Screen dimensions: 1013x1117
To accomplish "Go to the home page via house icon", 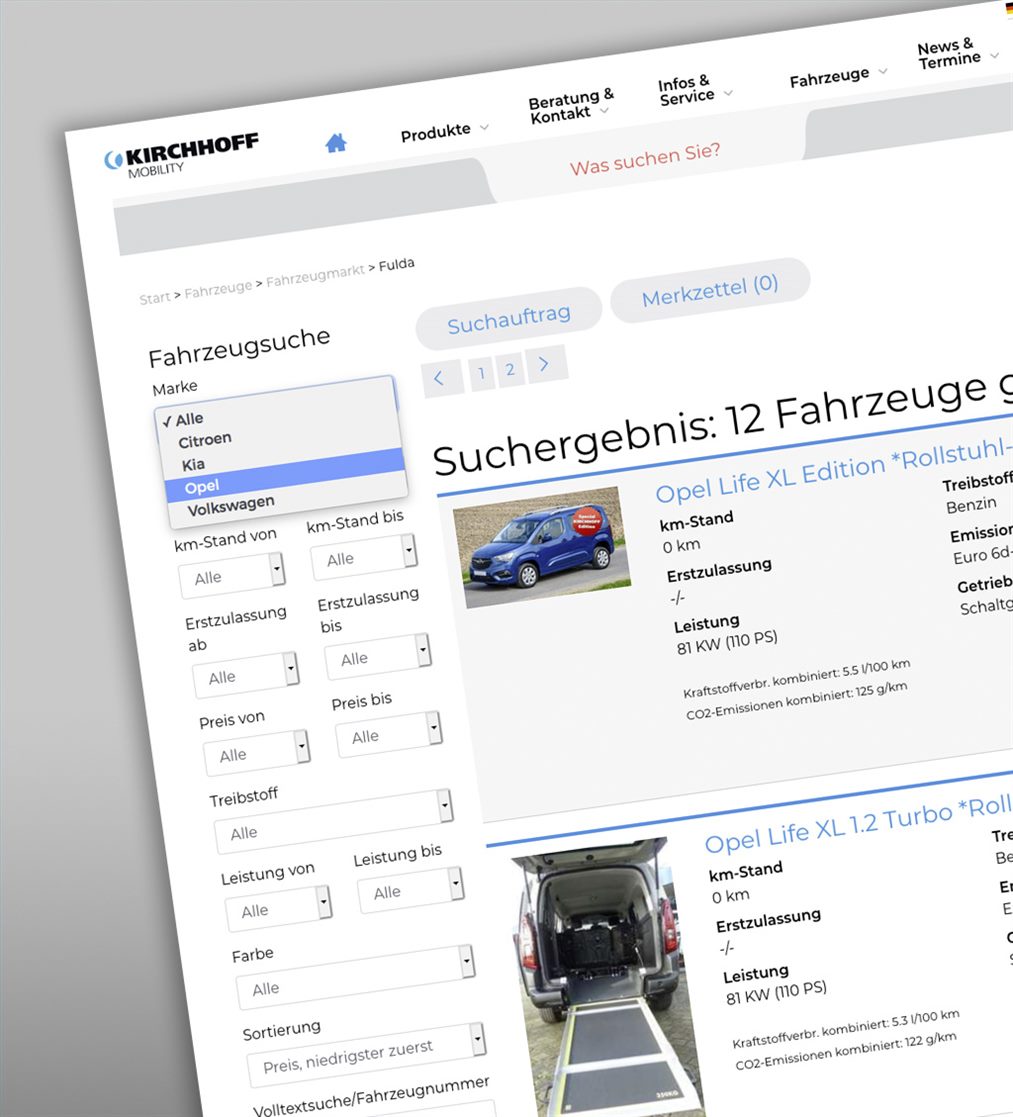I will [x=336, y=143].
